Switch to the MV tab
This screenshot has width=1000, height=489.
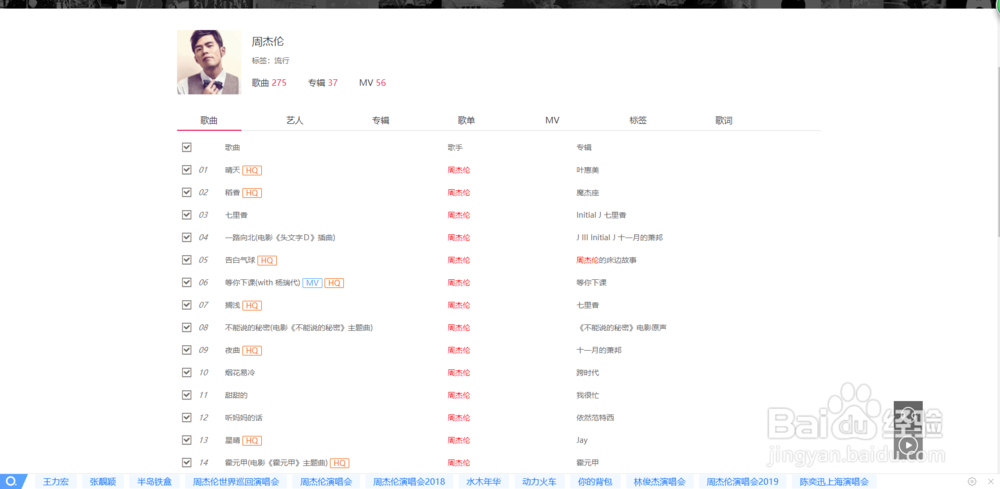click(x=552, y=120)
